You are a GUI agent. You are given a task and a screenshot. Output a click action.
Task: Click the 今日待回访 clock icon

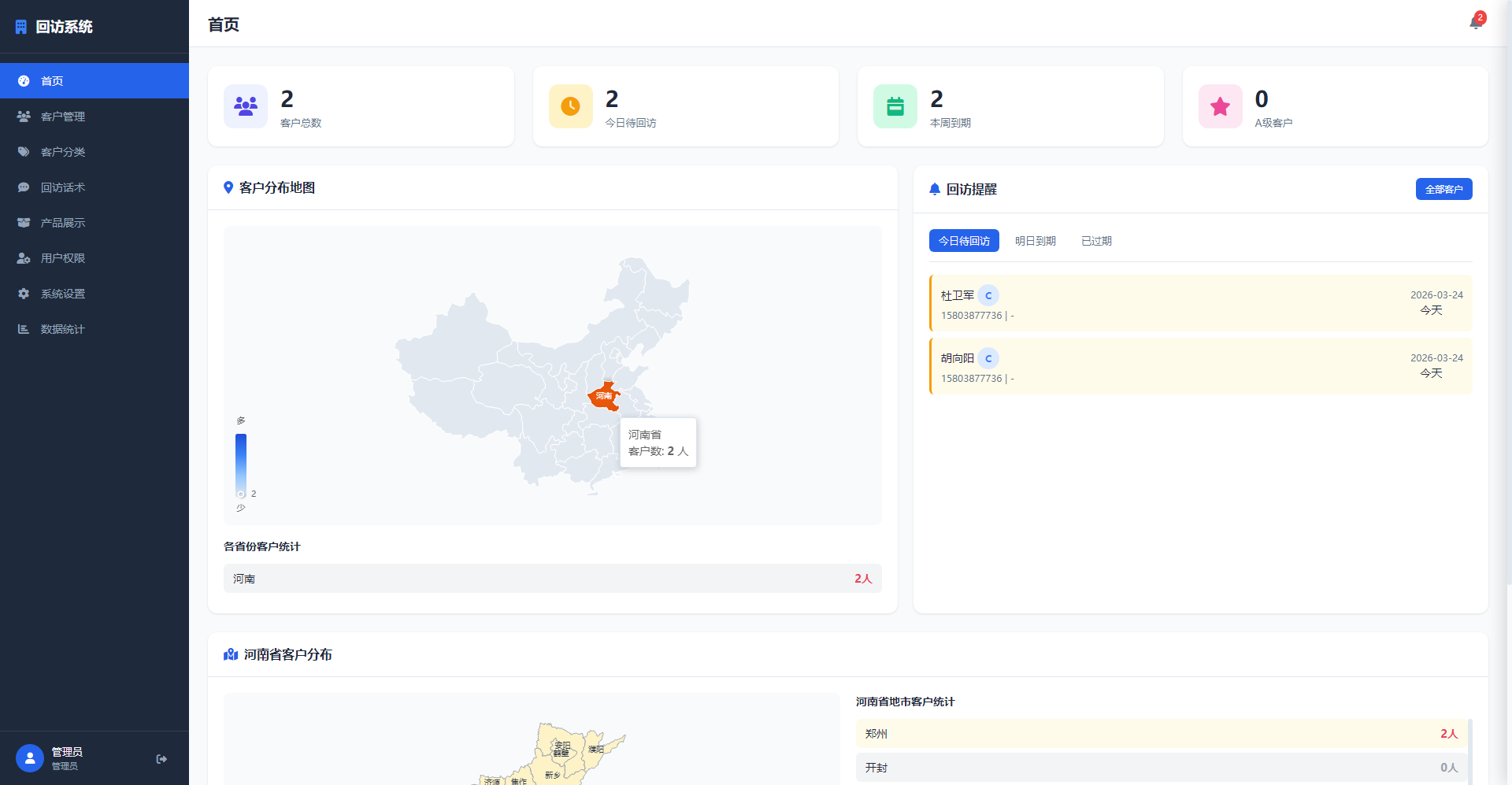click(570, 106)
